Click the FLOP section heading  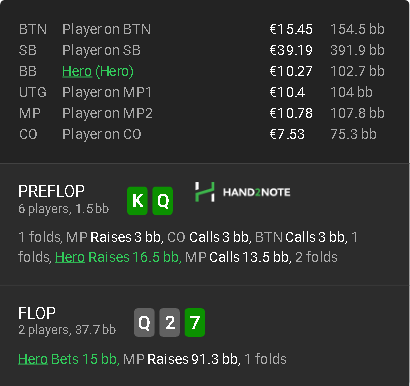pos(37,313)
